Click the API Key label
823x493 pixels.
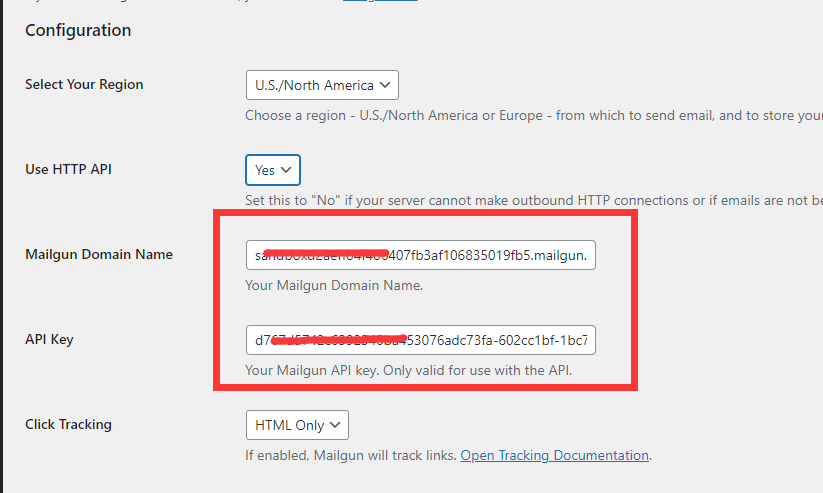tap(49, 340)
